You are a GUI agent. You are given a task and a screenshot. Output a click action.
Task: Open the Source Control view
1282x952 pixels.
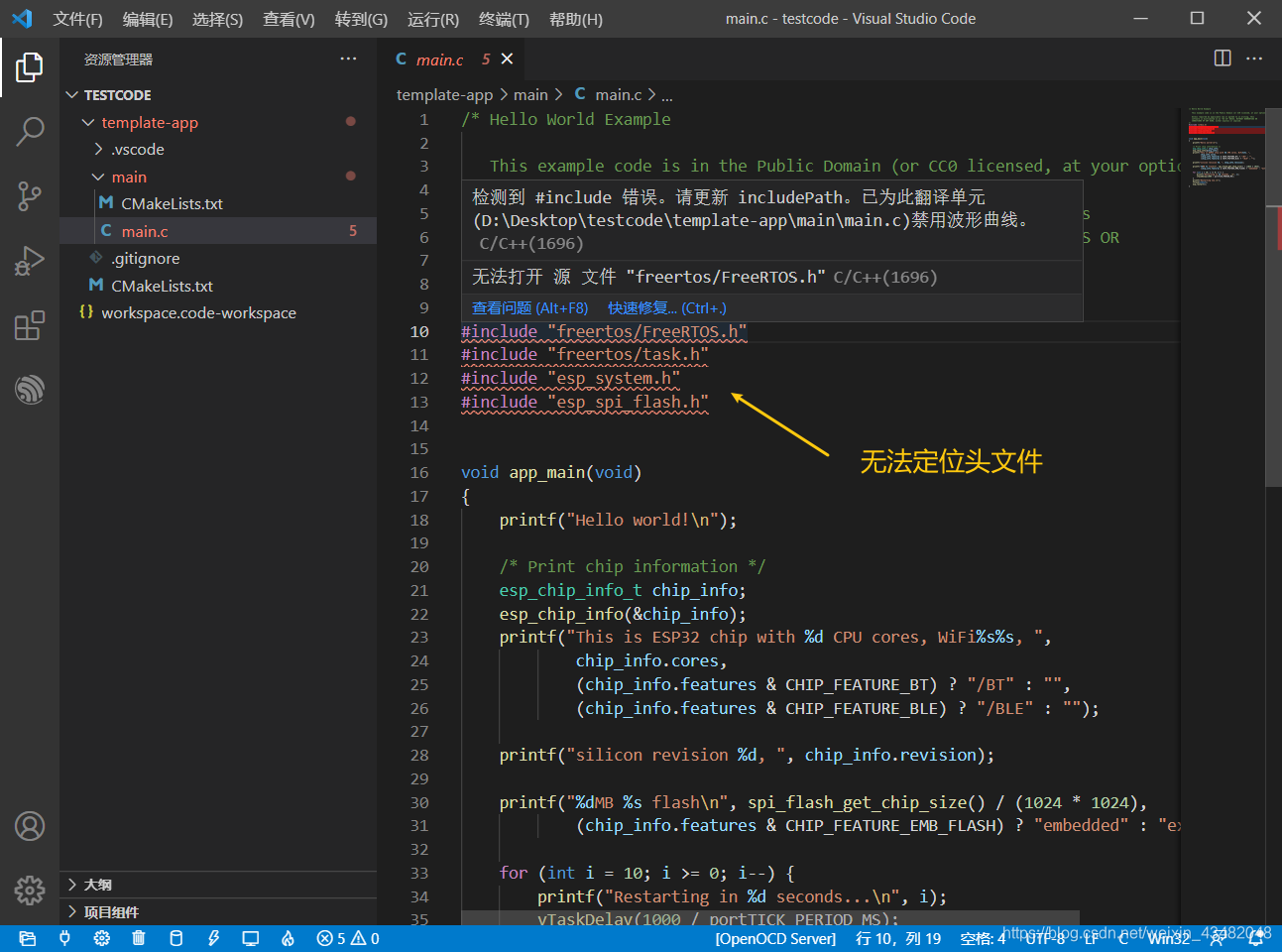tap(30, 195)
